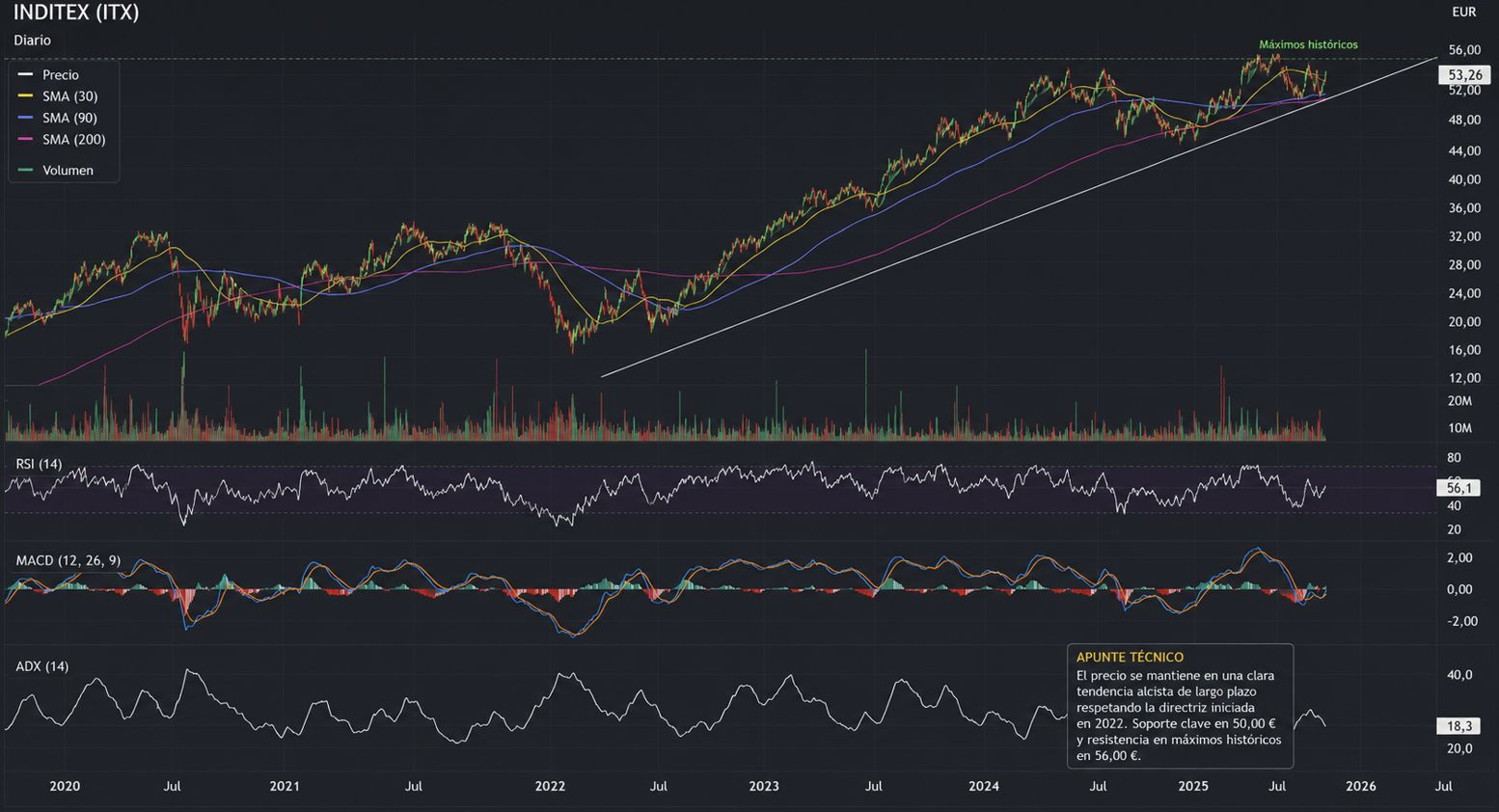The width and height of the screenshot is (1499, 812).
Task: Click the current price tag 53,26
Action: coord(1464,75)
